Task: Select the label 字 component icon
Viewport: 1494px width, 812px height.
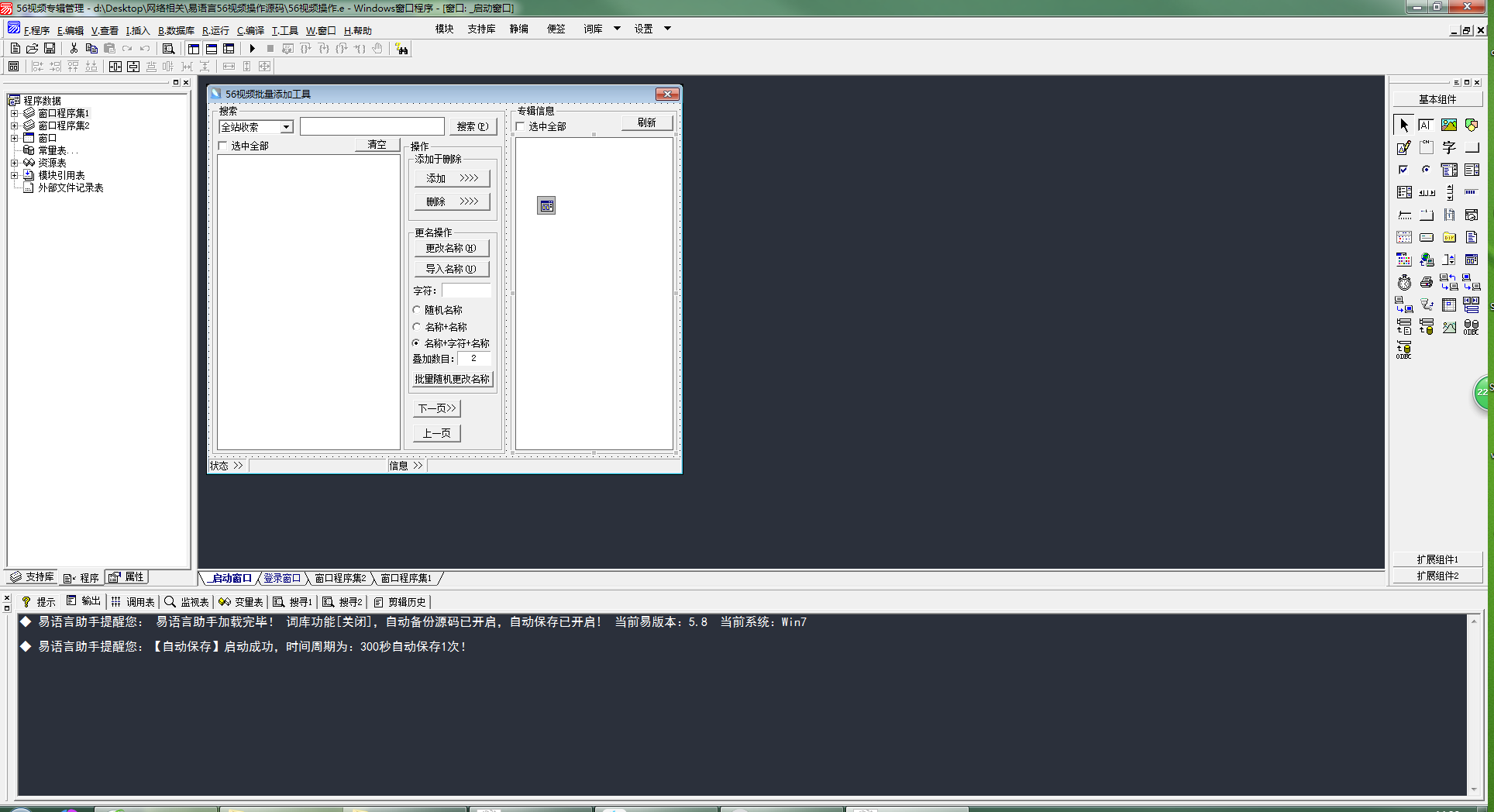Action: [1449, 147]
